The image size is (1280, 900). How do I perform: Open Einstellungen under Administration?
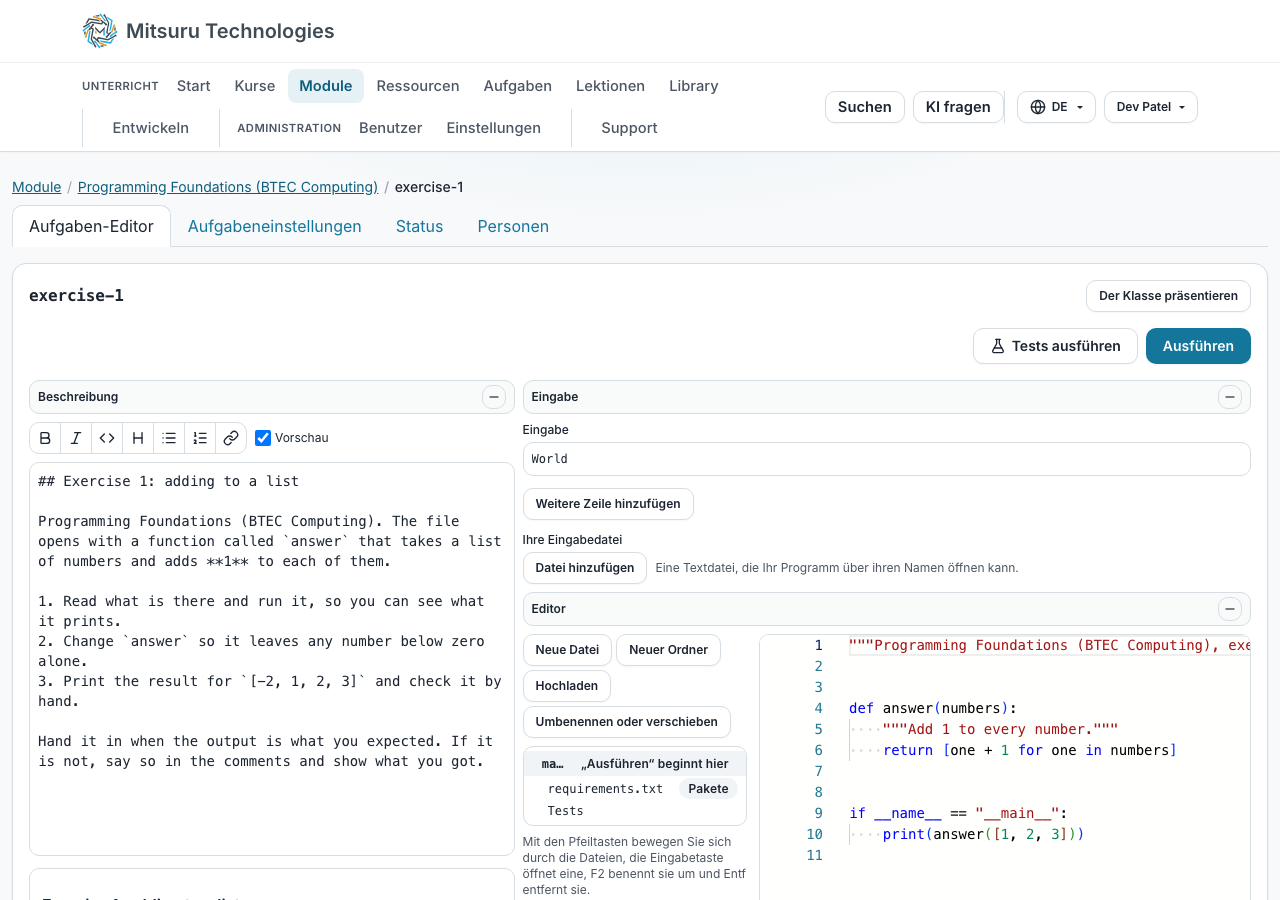click(x=494, y=128)
